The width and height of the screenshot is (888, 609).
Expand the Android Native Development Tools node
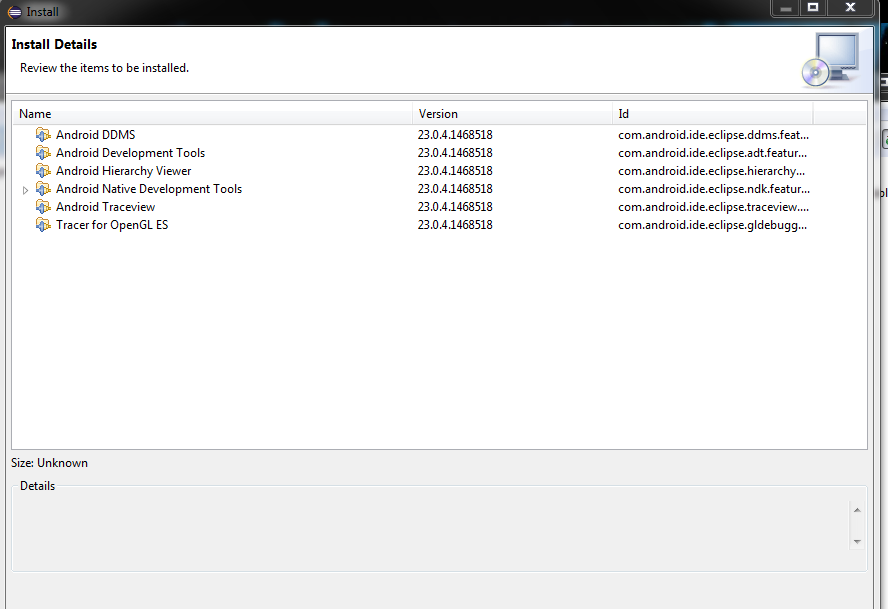point(25,190)
